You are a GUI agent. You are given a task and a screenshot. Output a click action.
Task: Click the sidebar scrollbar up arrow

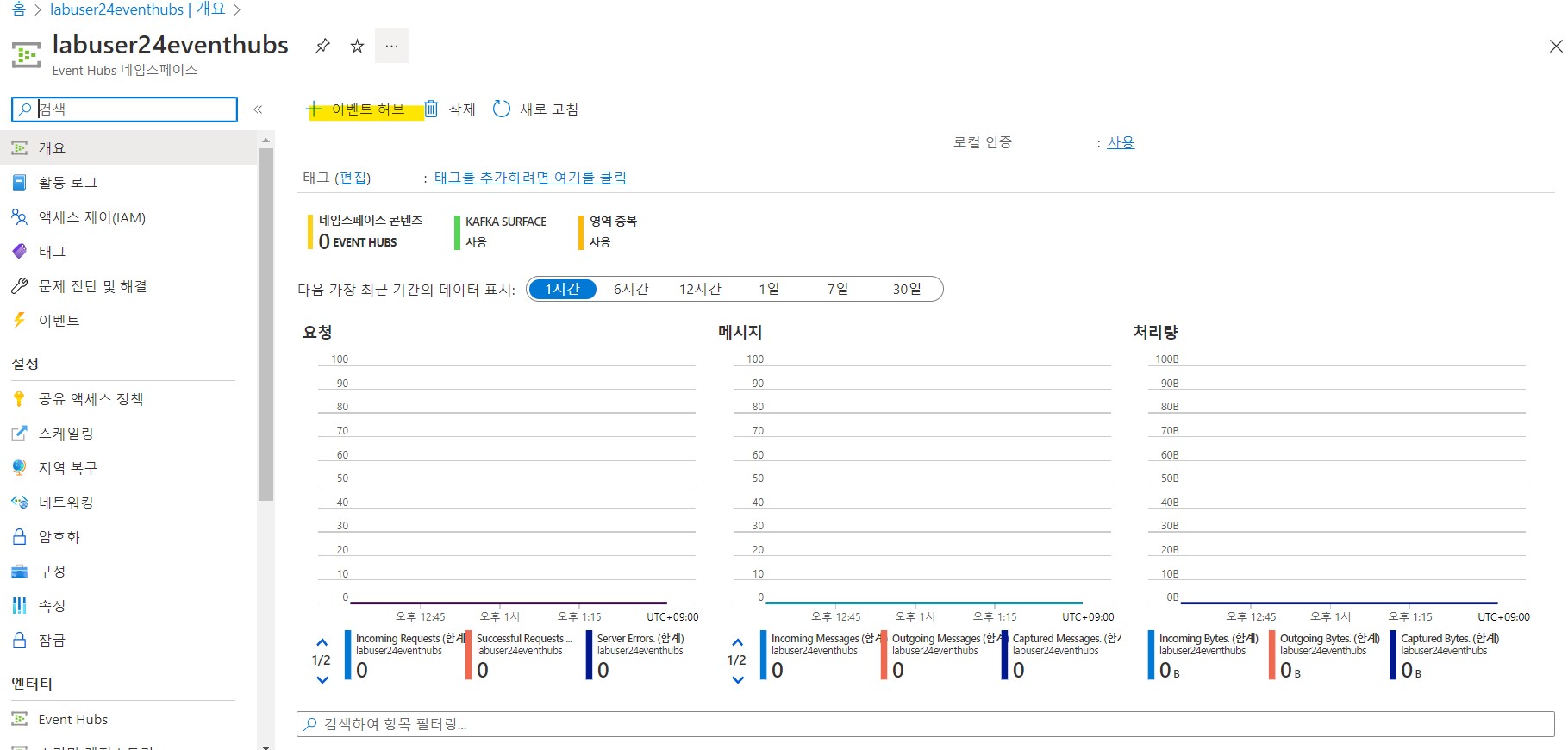(x=265, y=139)
